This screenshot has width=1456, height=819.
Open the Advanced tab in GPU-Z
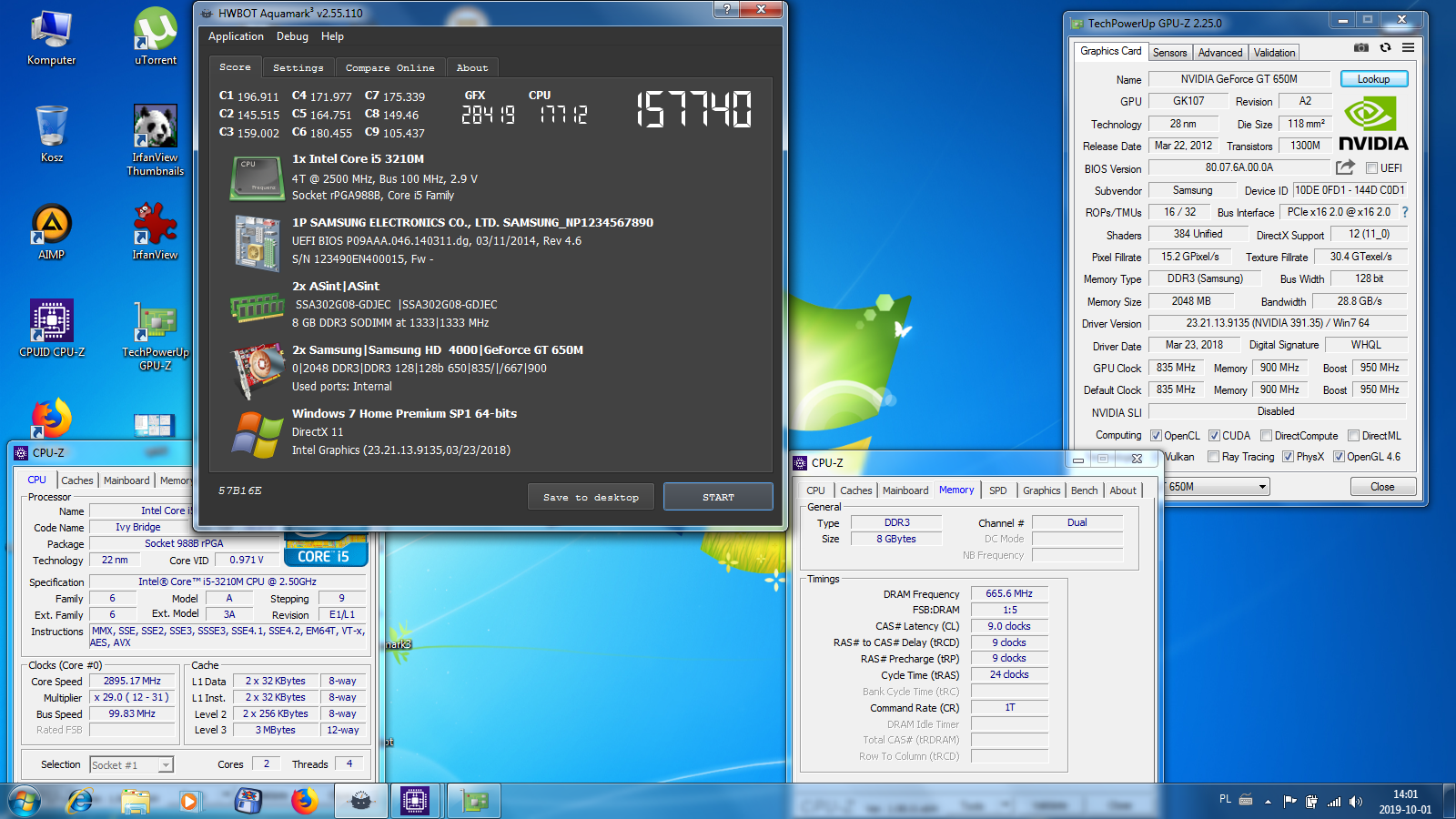point(1219,53)
